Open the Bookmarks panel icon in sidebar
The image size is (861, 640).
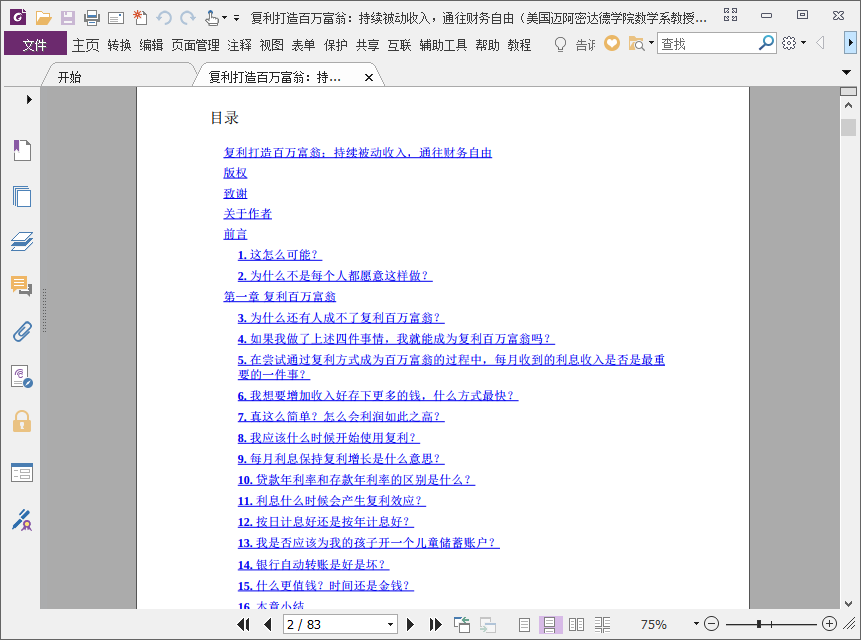coord(22,150)
